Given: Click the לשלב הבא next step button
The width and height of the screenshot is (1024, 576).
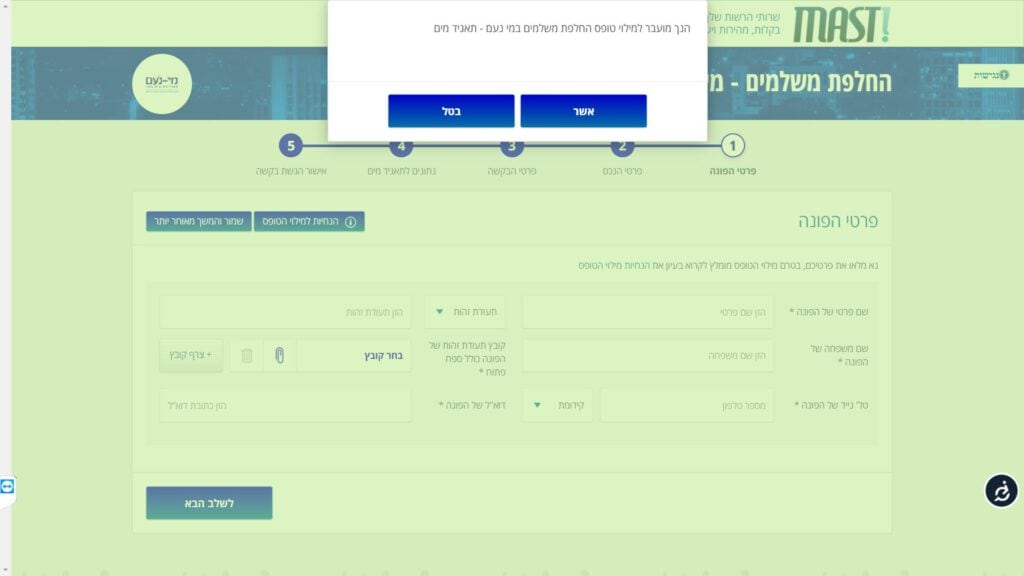Looking at the screenshot, I should (x=209, y=503).
